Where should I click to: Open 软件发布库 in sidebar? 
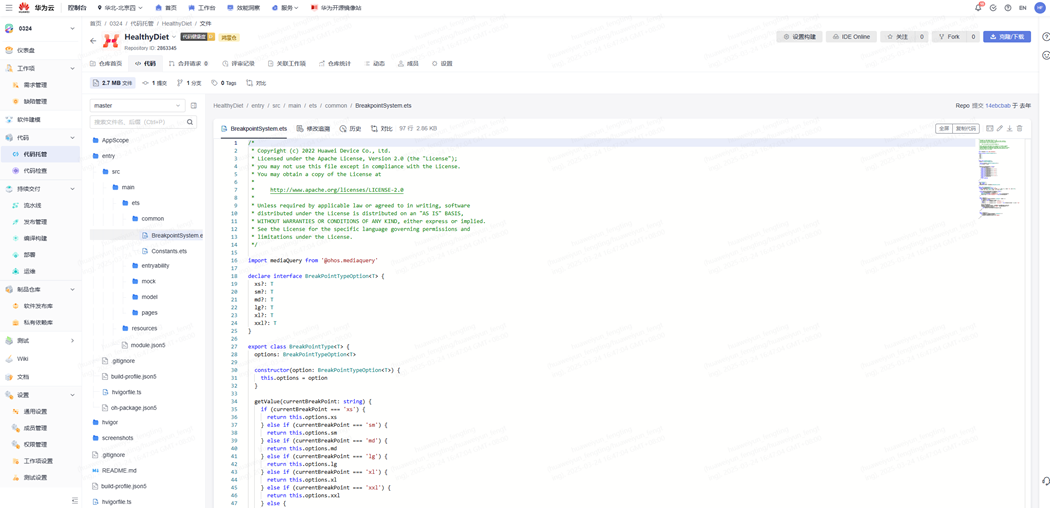coord(40,306)
